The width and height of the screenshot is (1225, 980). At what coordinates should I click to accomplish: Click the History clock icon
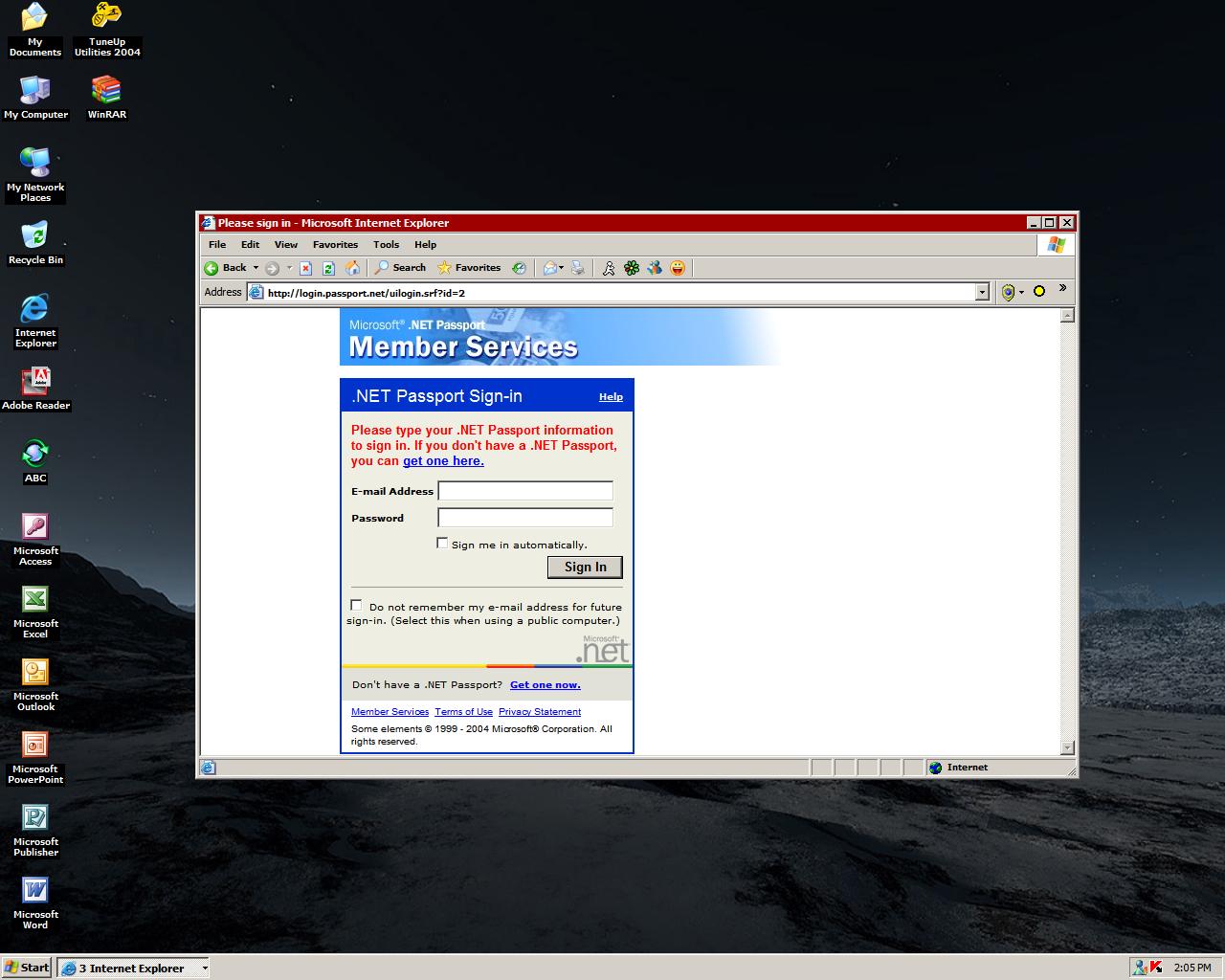(519, 268)
